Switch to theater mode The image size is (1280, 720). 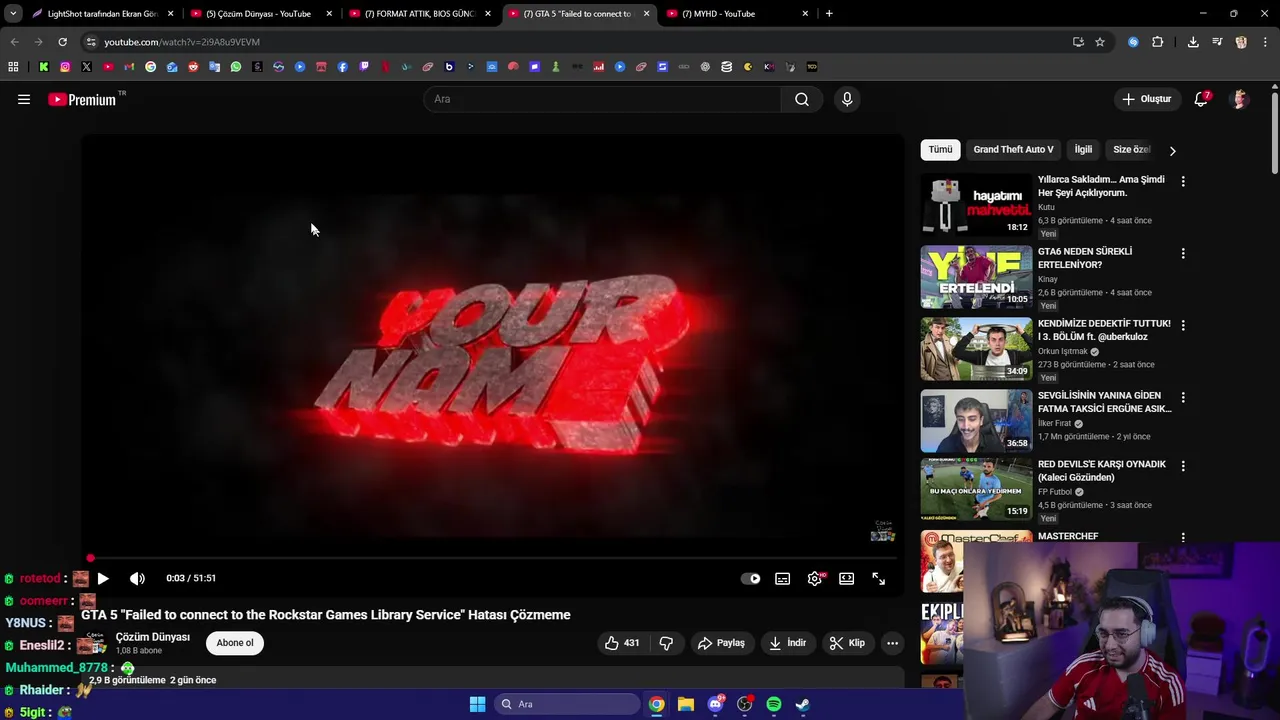[x=847, y=578]
